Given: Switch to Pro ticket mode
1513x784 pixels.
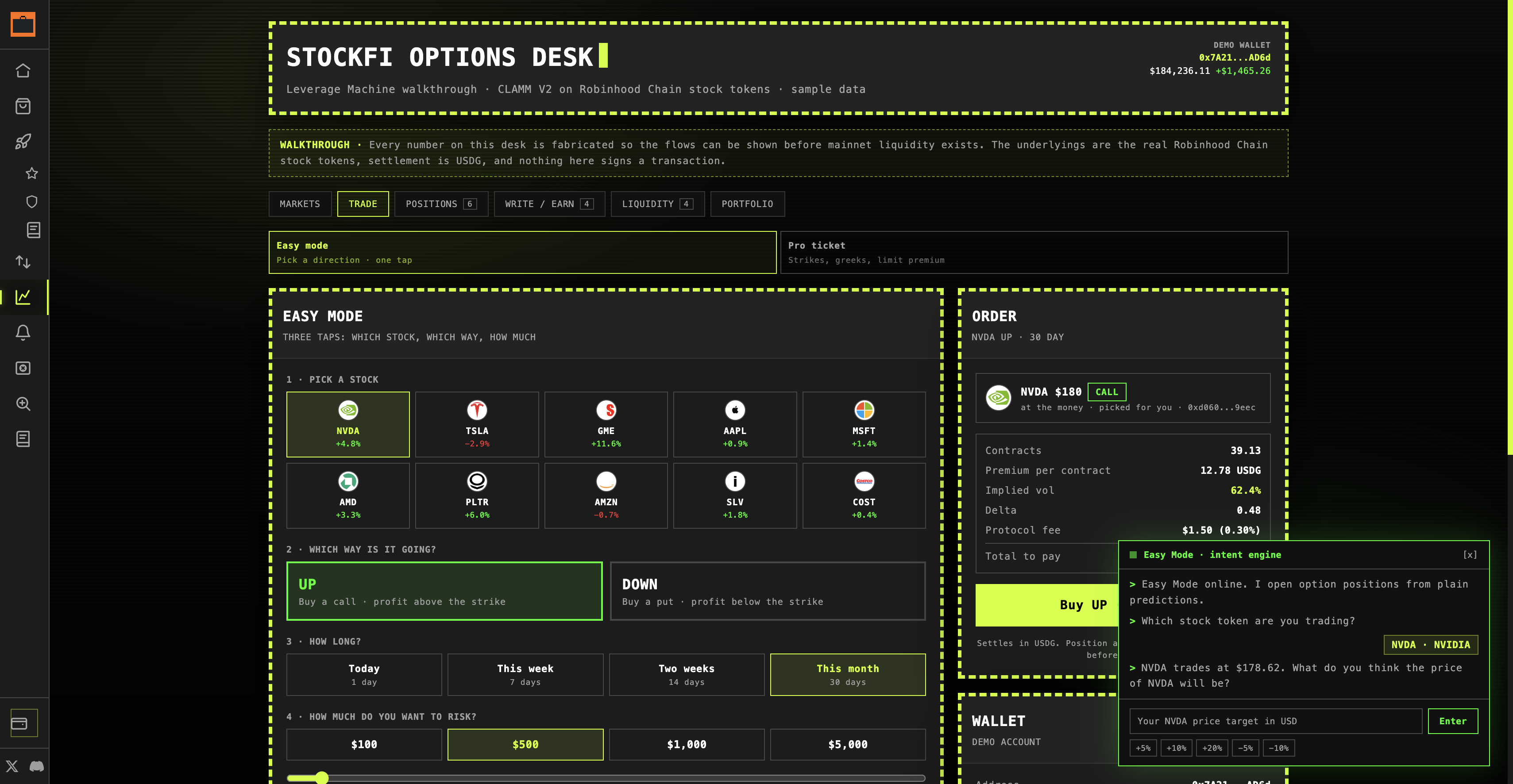Looking at the screenshot, I should coord(1034,253).
